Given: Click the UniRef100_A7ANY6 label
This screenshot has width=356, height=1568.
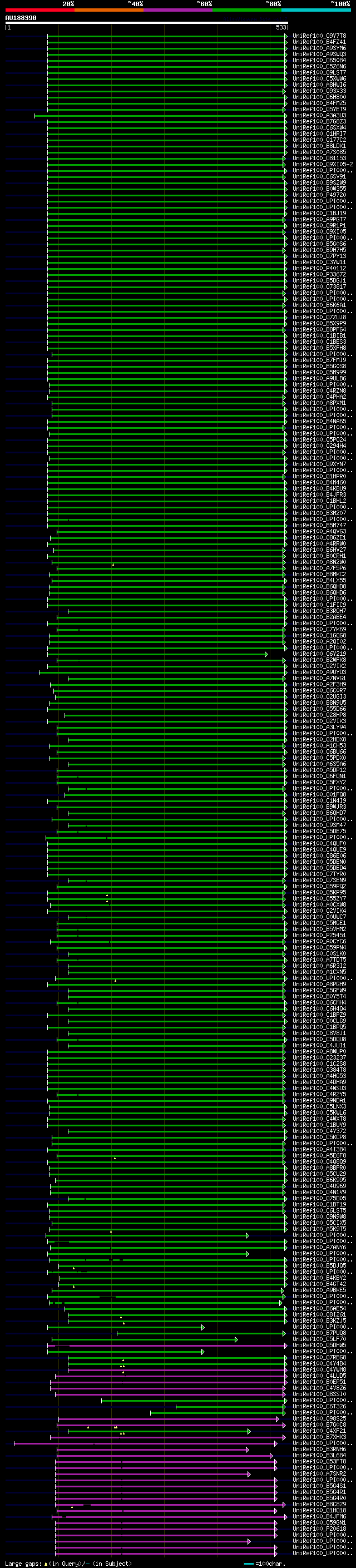Looking at the screenshot, I should click(319, 1247).
